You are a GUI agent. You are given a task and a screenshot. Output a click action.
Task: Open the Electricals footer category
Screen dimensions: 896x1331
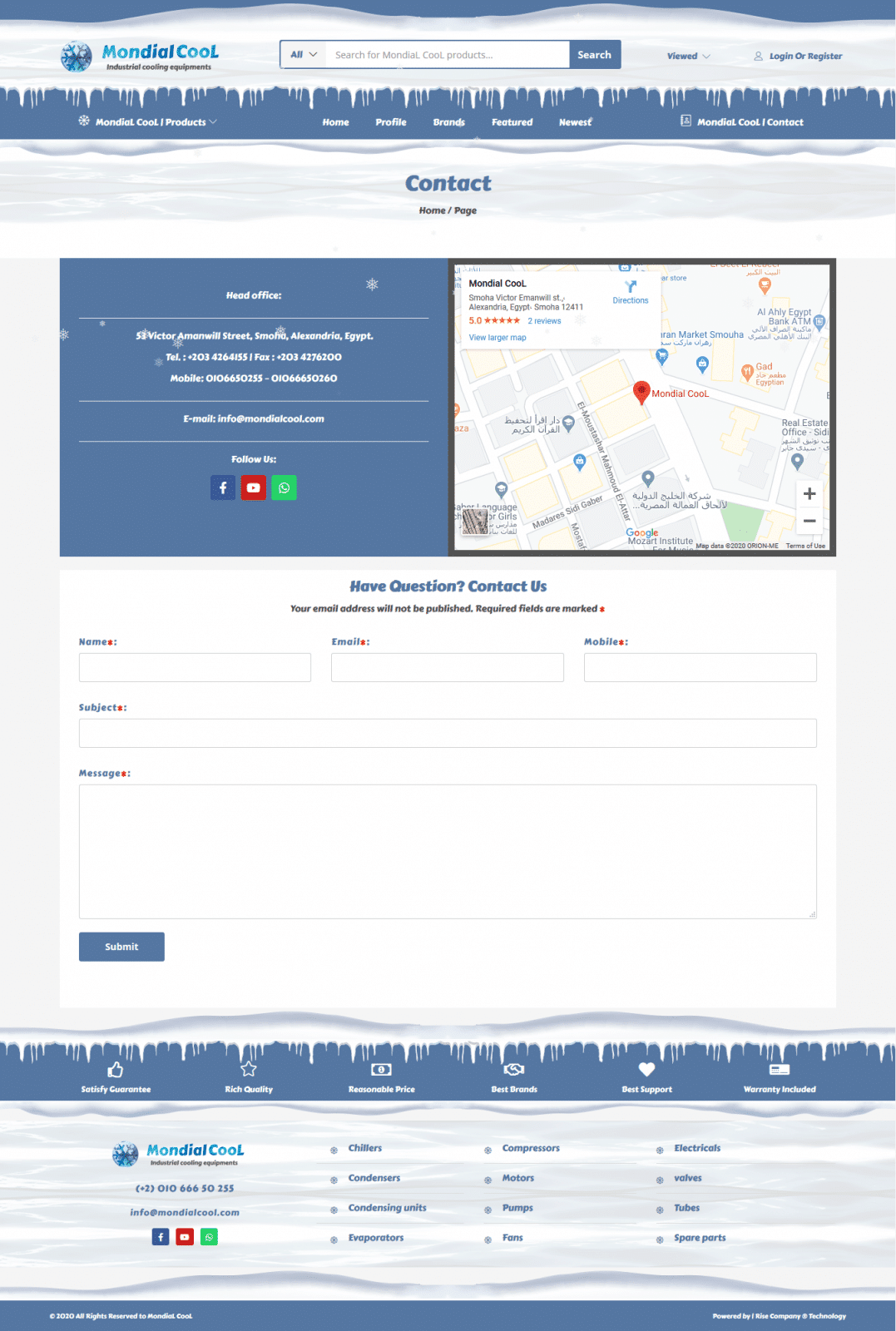pos(697,1148)
